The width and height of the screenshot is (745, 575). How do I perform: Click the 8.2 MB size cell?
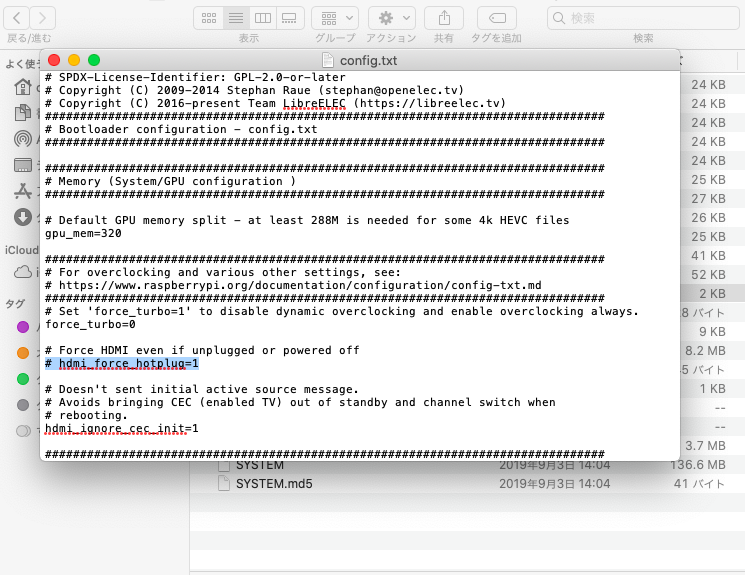point(705,351)
